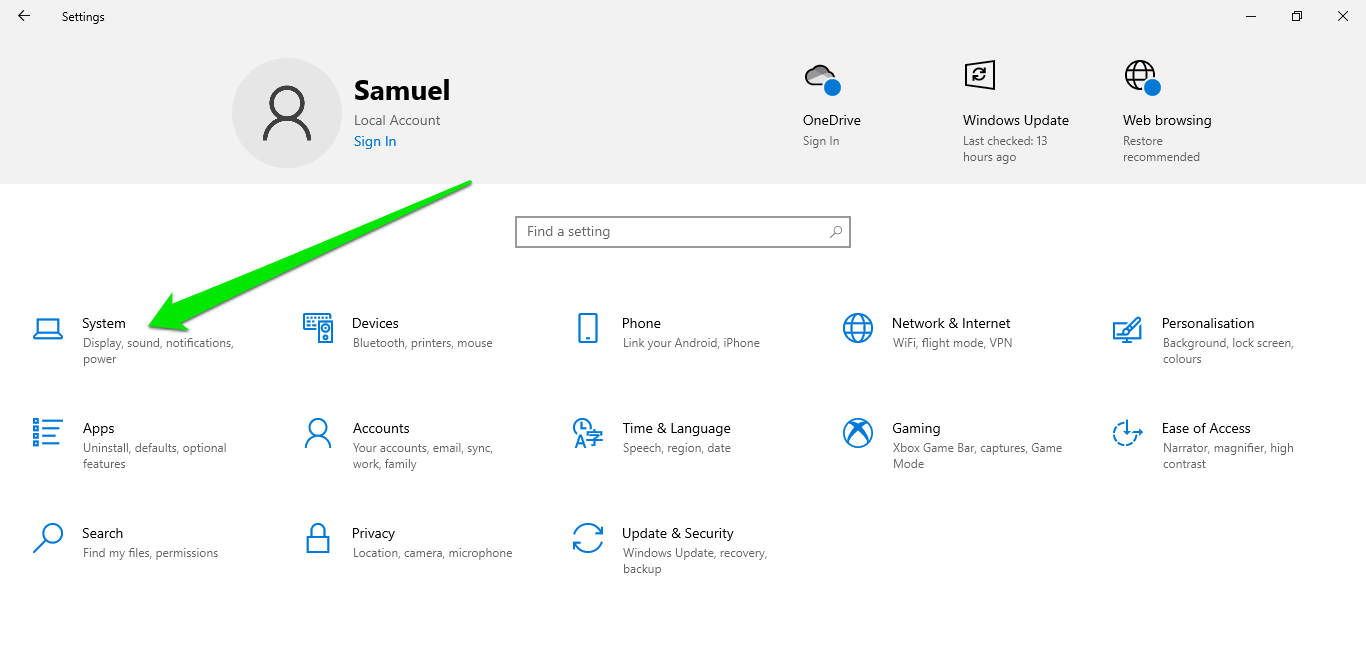This screenshot has width=1366, height=663.
Task: Click 'Uninstall, defaults, optional features' description
Action: (155, 456)
